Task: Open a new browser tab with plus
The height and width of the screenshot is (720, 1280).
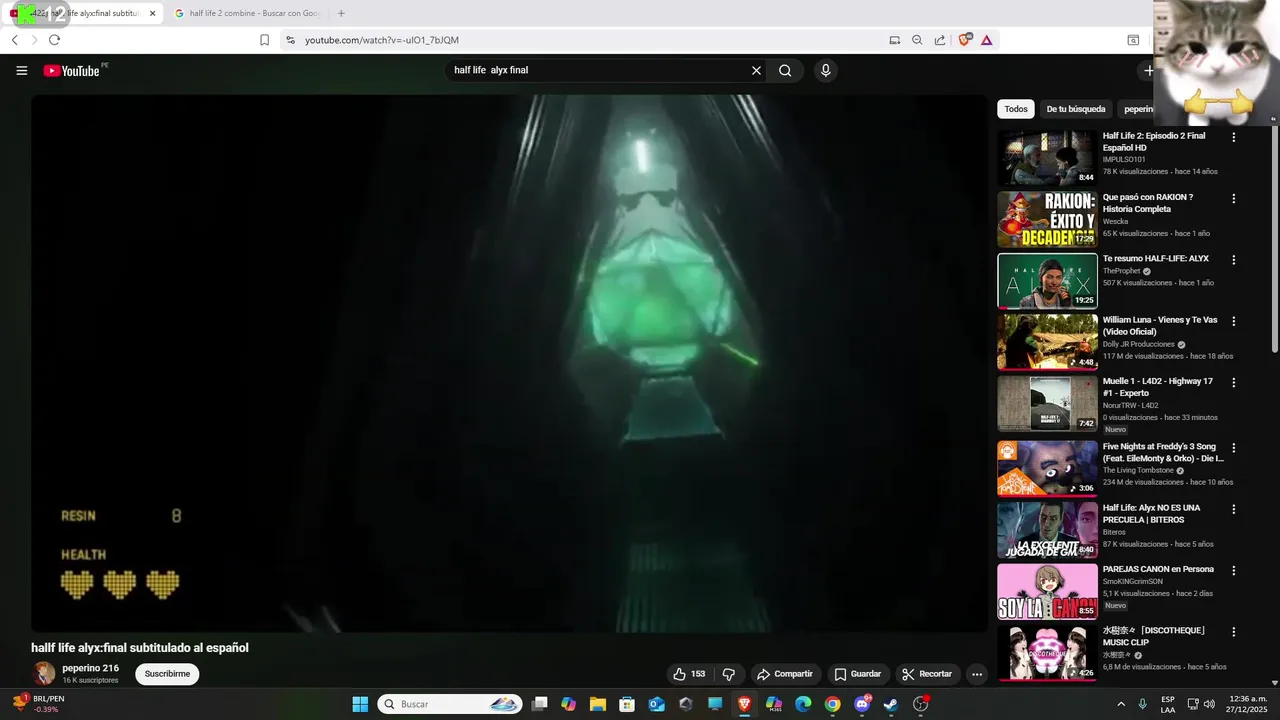Action: [341, 13]
